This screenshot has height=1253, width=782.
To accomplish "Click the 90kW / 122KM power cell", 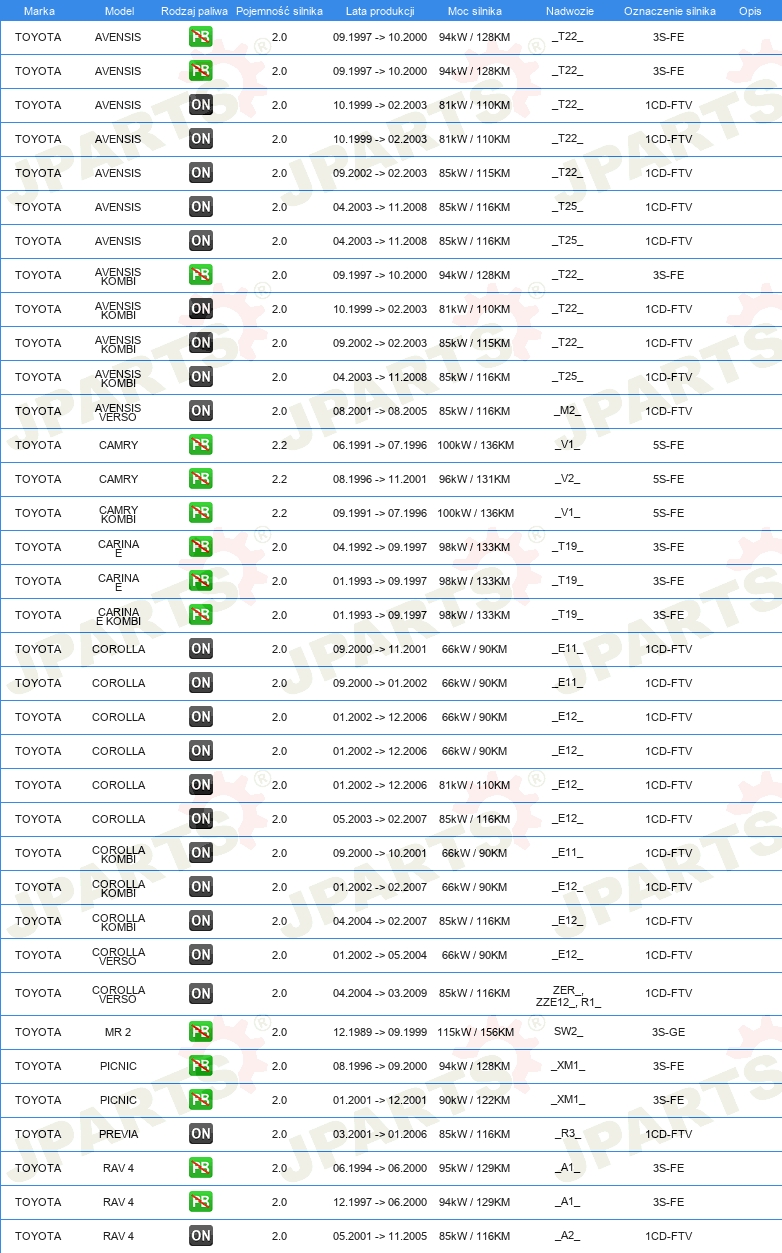I will tap(475, 1100).
